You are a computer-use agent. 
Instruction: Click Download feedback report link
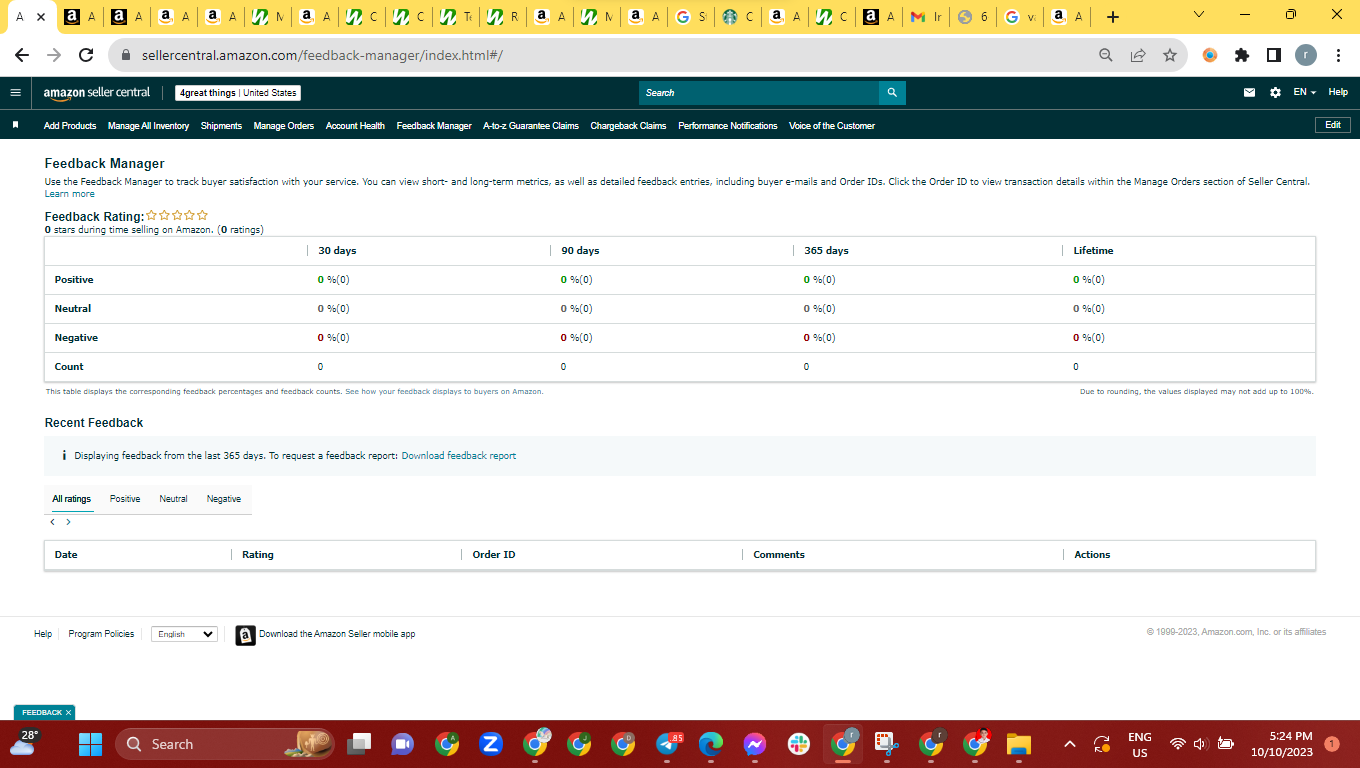click(459, 456)
